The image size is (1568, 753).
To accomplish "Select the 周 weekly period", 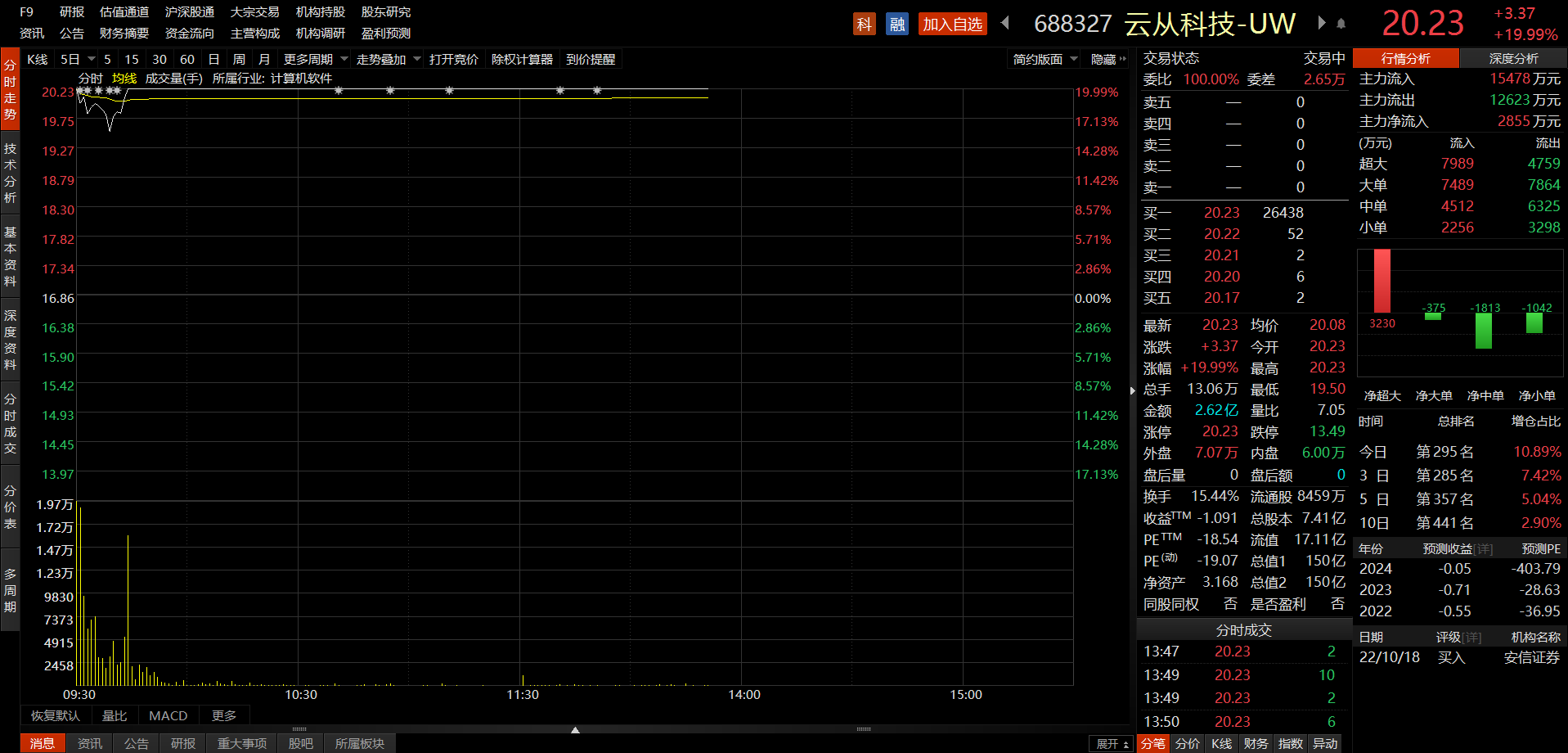I will pos(239,59).
